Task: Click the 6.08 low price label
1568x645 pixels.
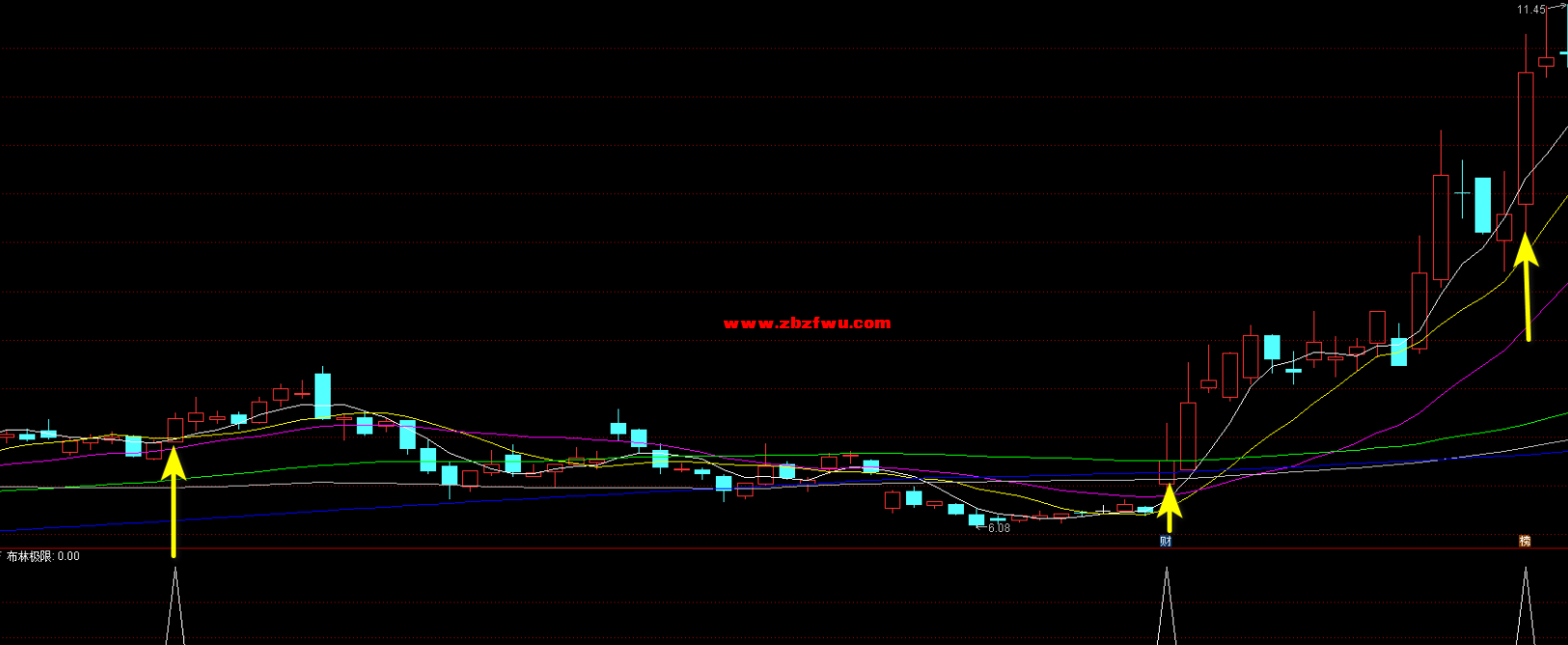Action: pyautogui.click(x=999, y=528)
